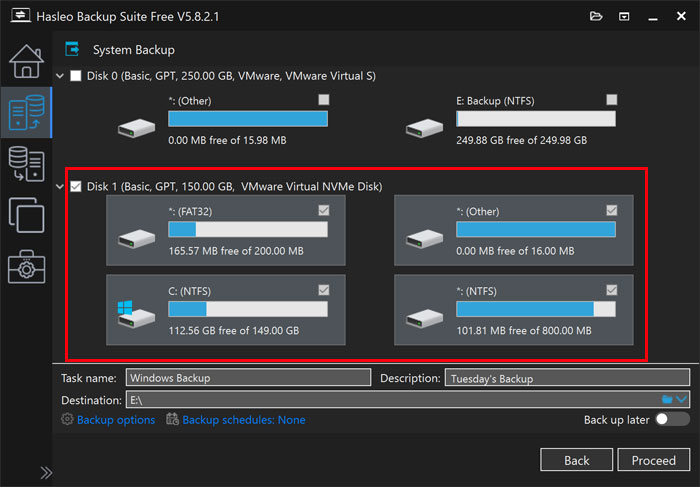Click usage bar of Disk 0 Other partition
Image resolution: width=700 pixels, height=487 pixels.
[x=248, y=119]
